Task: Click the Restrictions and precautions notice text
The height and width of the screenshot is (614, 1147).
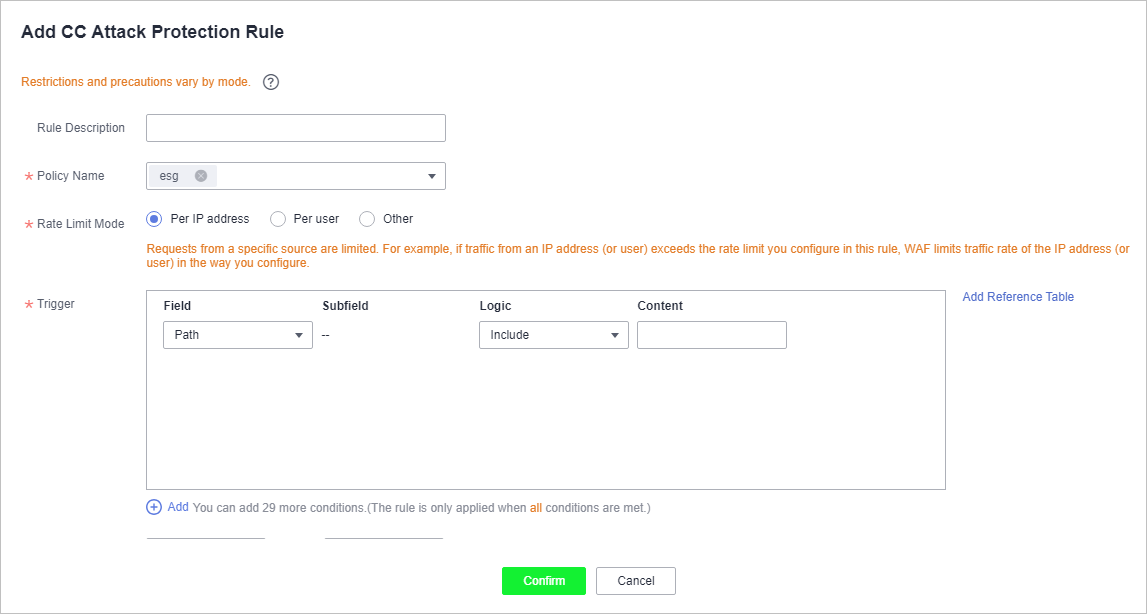Action: pos(136,82)
